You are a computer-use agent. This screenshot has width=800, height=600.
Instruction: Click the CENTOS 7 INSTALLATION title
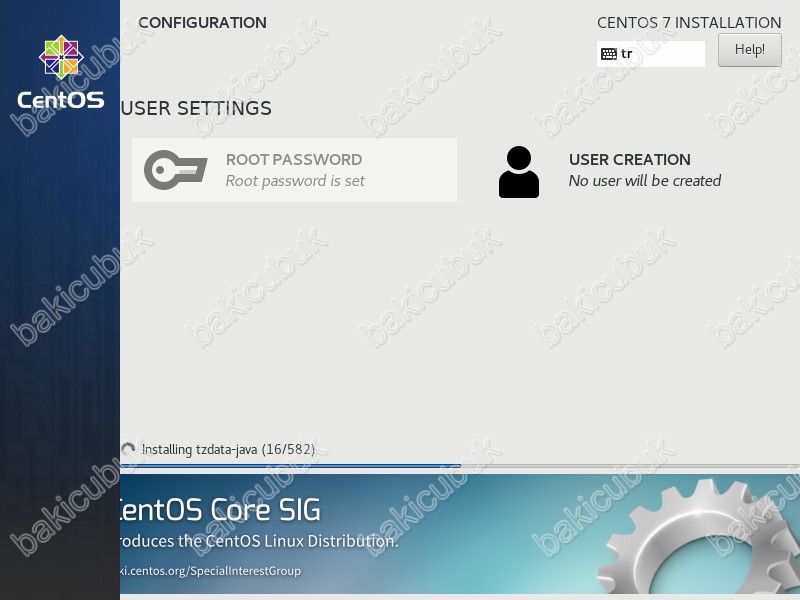689,23
